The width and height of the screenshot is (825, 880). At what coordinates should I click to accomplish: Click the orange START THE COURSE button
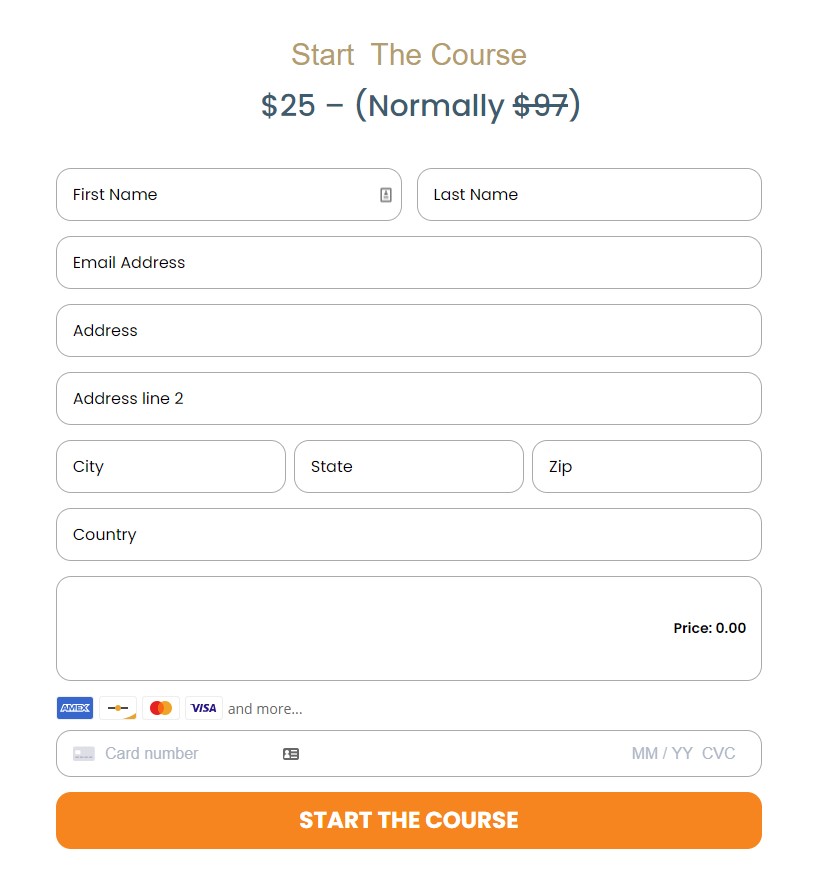pos(409,821)
